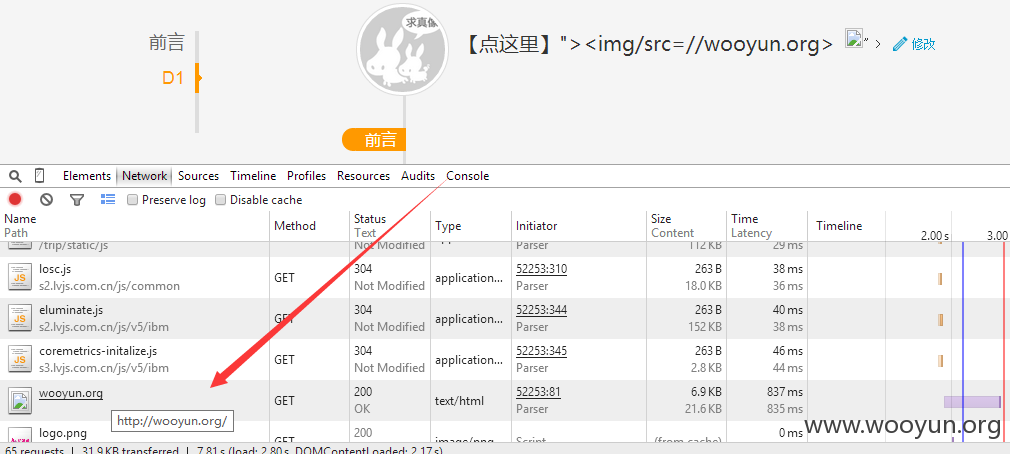Sort by the Initiator column header

click(578, 225)
